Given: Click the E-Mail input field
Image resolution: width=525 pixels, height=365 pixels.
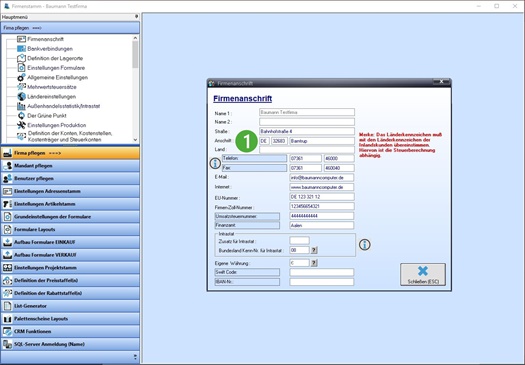Looking at the screenshot, I should [x=321, y=177].
